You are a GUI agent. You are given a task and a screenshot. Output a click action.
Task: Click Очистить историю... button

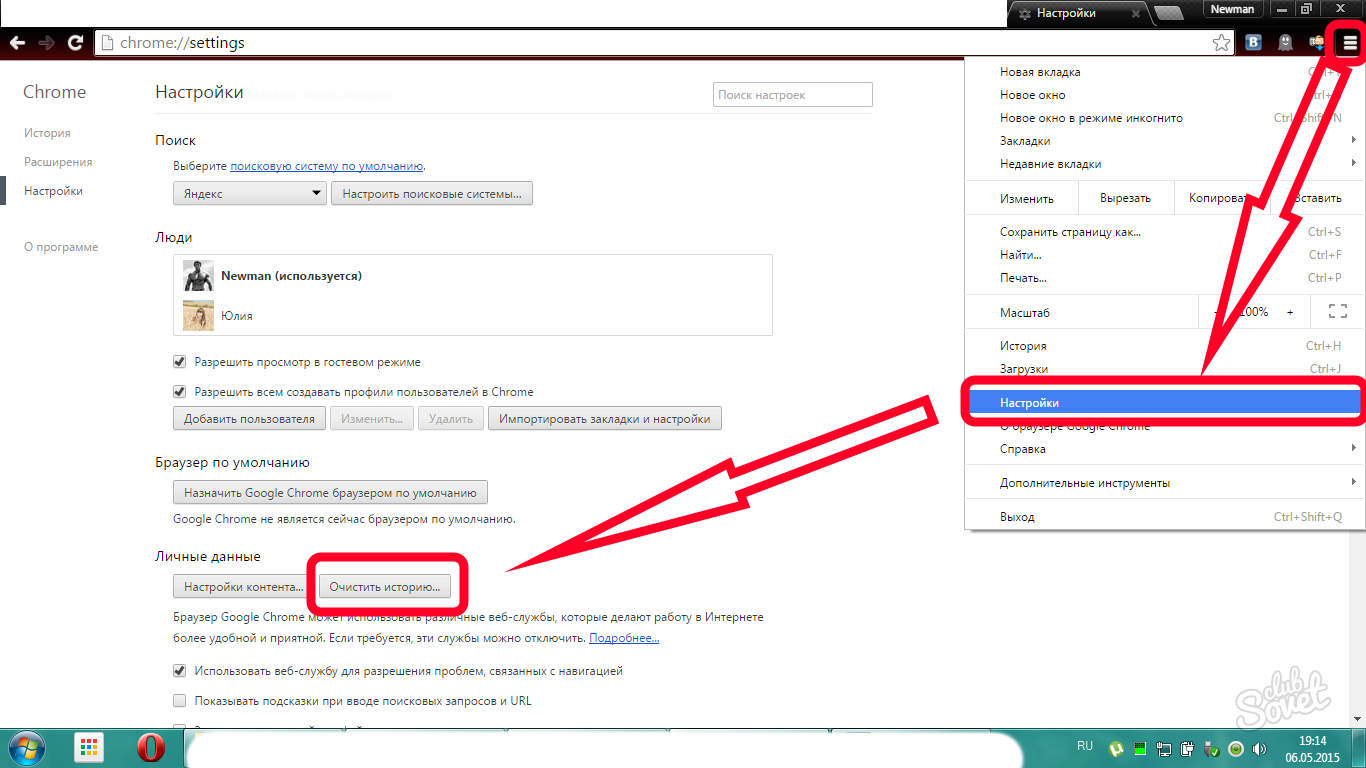point(385,587)
